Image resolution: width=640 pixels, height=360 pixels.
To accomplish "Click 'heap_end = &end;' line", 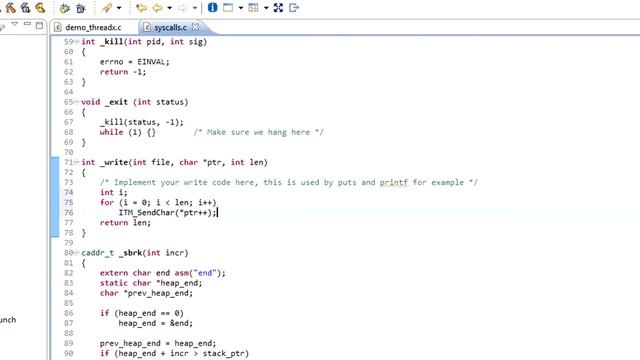I will coord(156,323).
